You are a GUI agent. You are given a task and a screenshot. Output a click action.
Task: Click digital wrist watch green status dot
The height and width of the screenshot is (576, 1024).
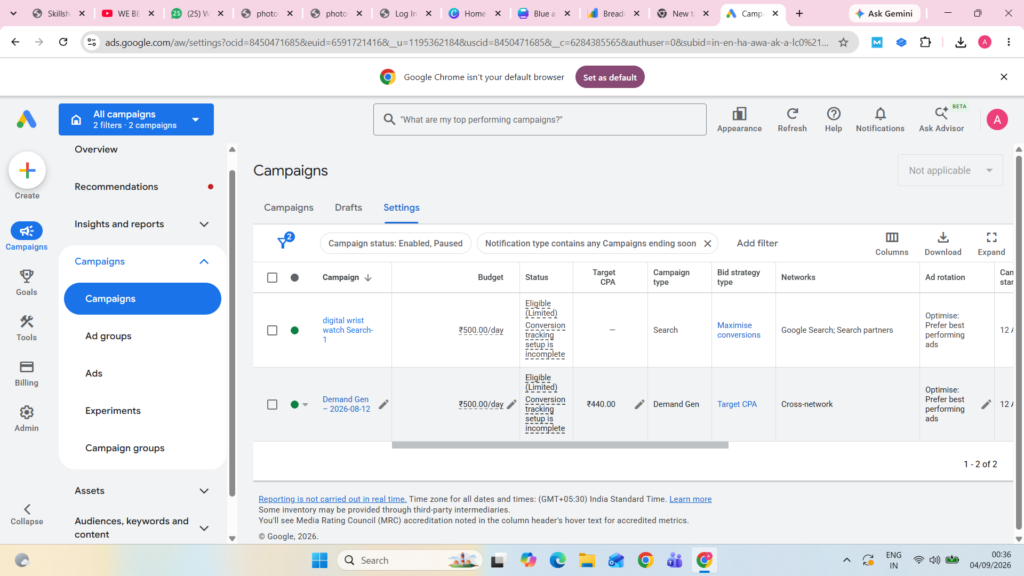coord(295,330)
